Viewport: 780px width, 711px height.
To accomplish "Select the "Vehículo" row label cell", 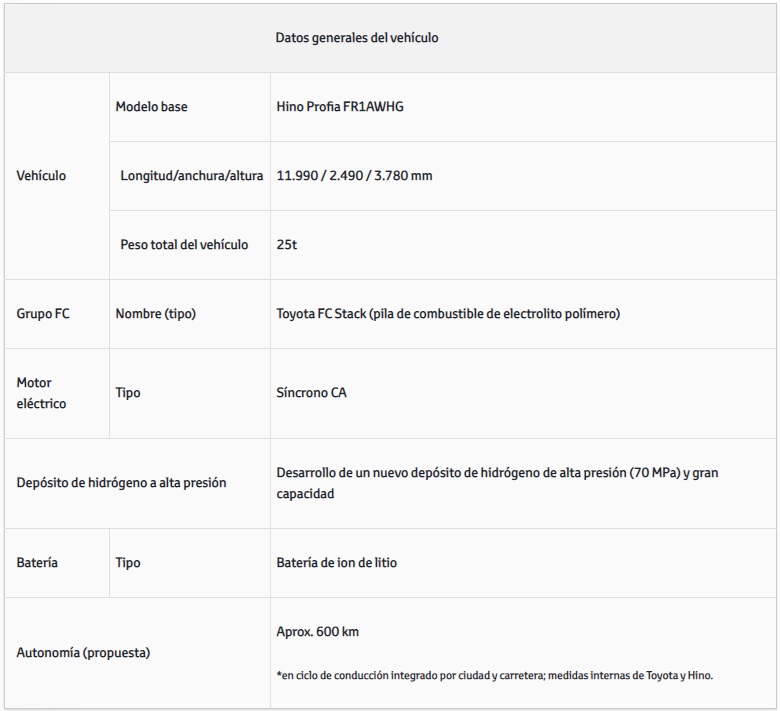I will tap(41, 176).
